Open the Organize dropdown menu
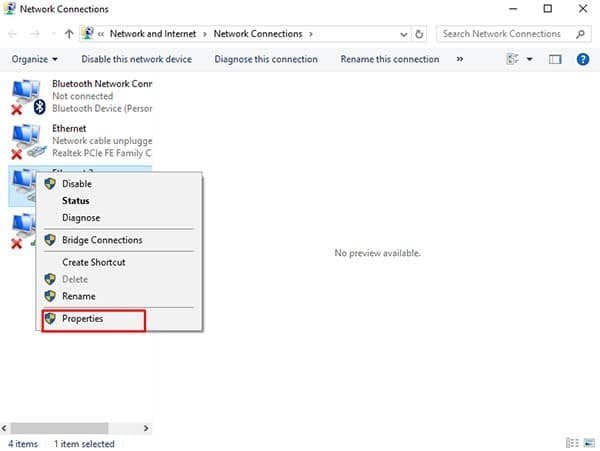 click(x=34, y=59)
